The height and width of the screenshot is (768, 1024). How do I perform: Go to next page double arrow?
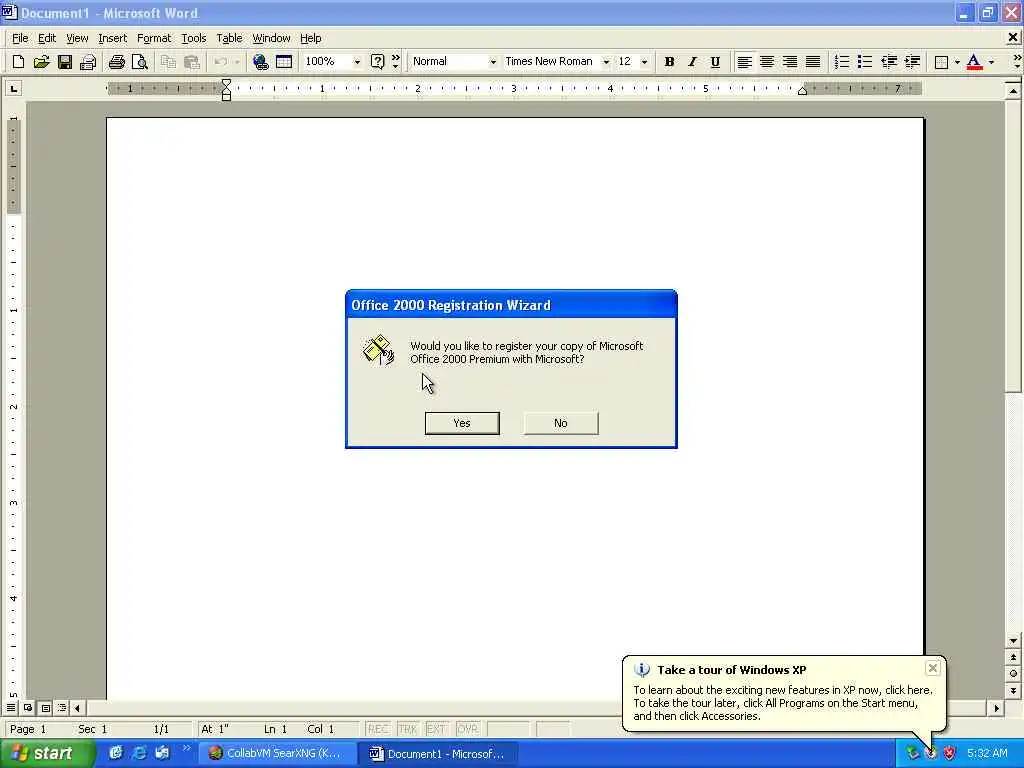(1013, 690)
